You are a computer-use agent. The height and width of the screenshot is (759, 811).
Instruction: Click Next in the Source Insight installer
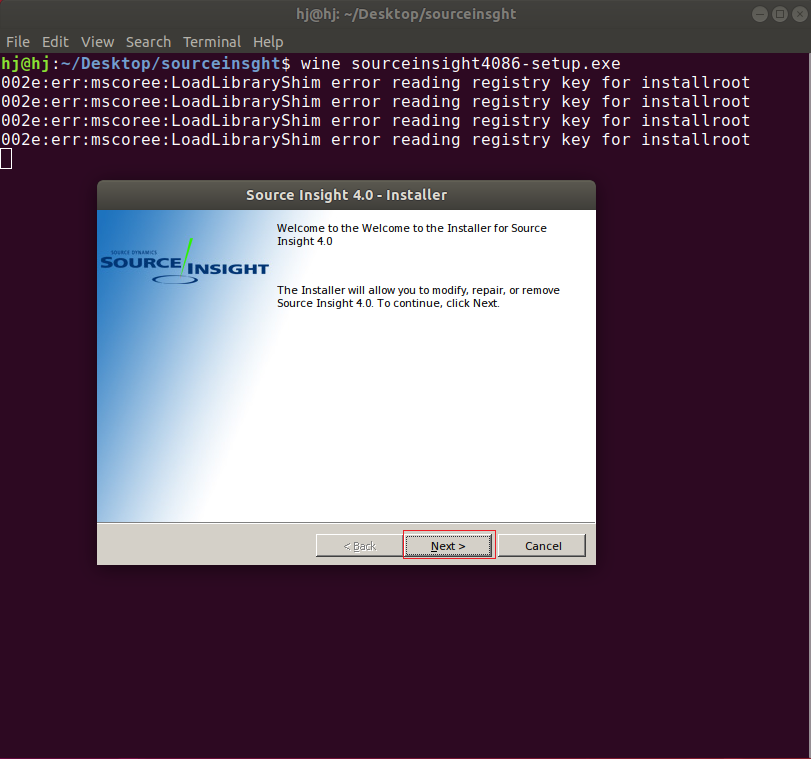(x=448, y=545)
